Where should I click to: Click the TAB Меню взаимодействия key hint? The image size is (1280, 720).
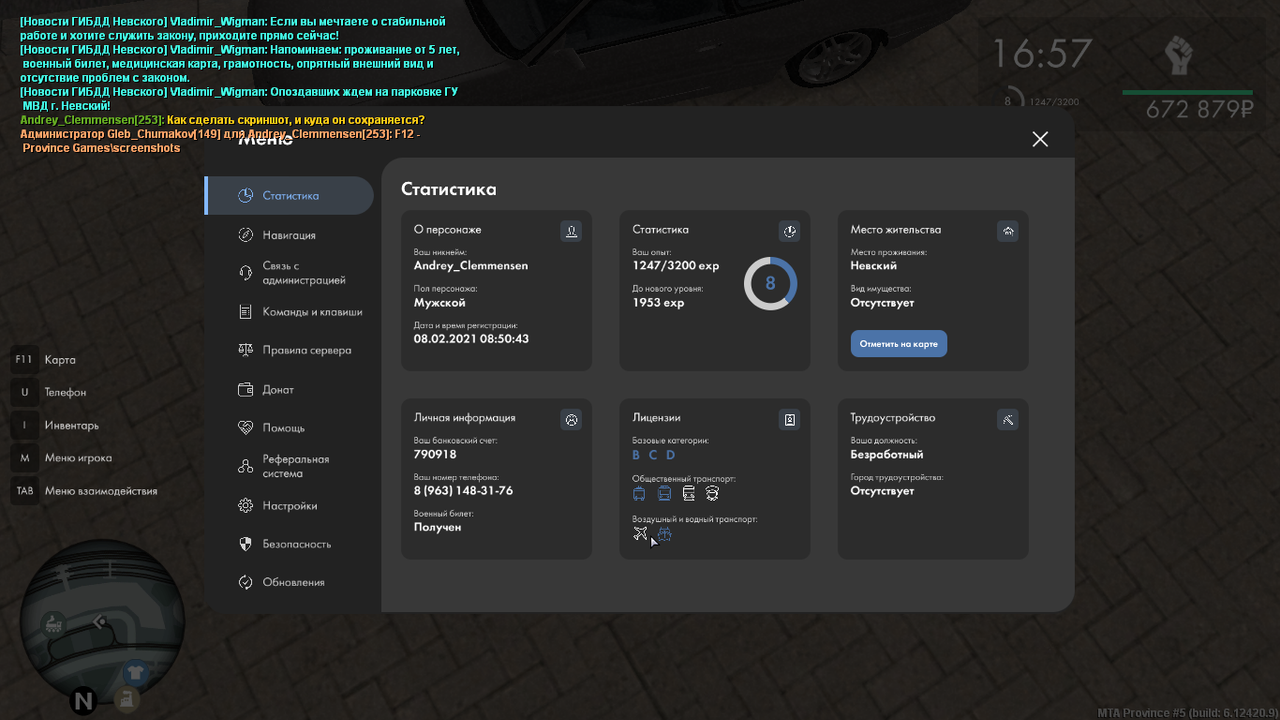tap(84, 491)
